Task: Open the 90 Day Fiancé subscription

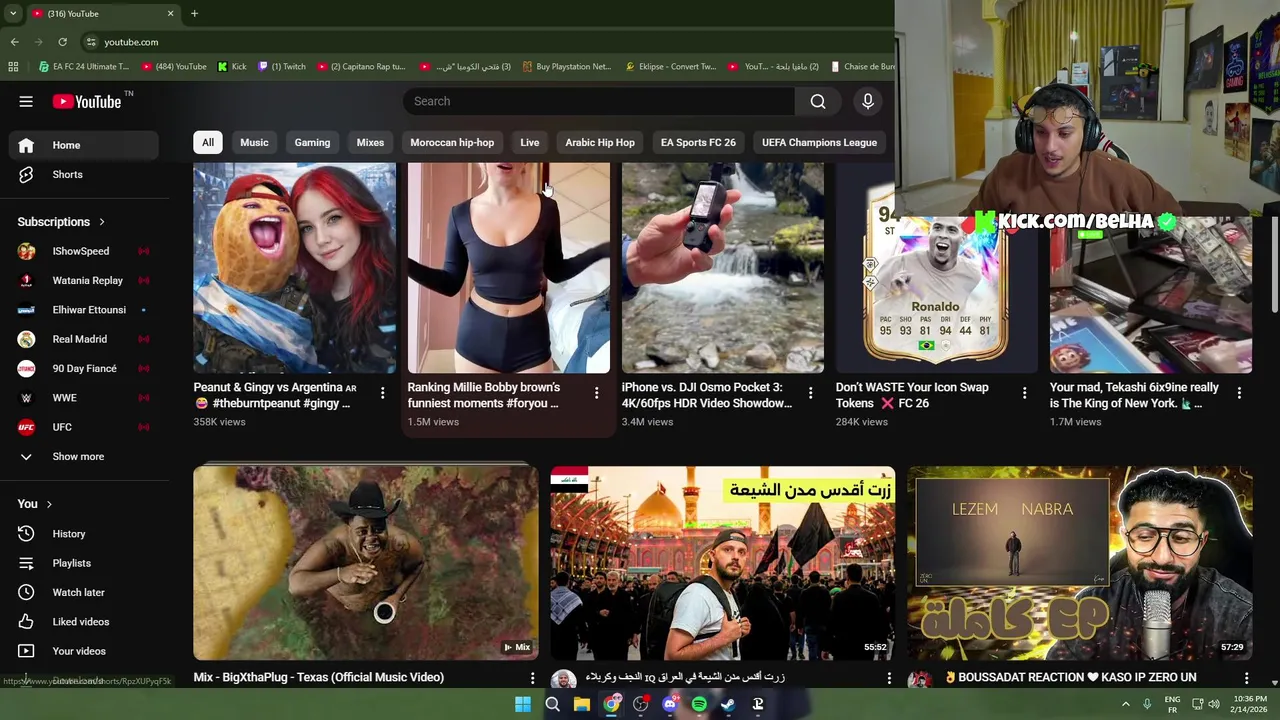Action: point(86,368)
